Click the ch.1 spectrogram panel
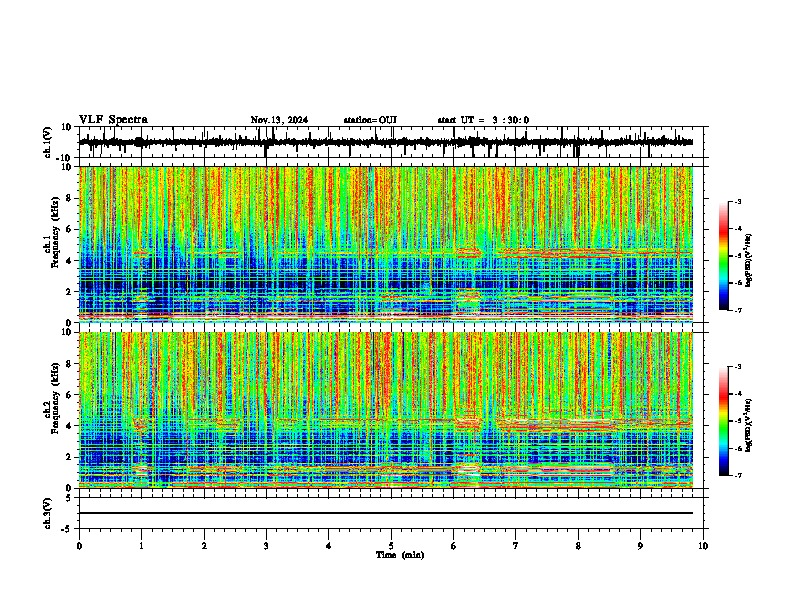 [386, 244]
